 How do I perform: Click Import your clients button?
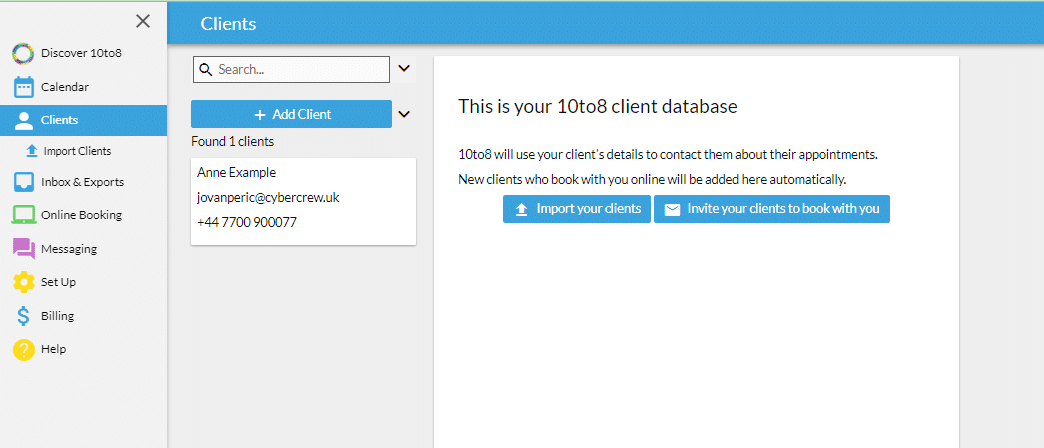577,209
